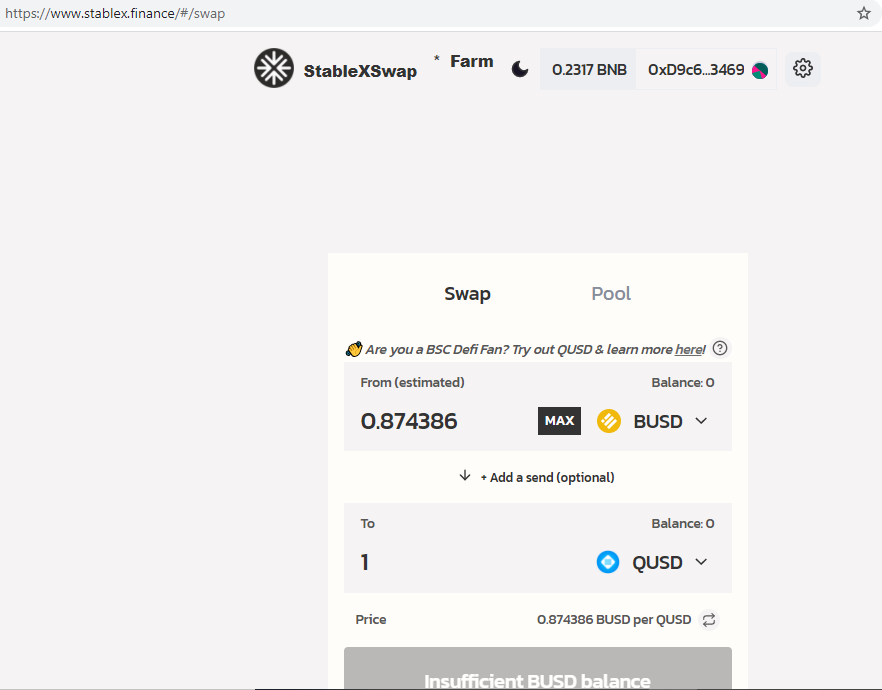Open the Farm menu item

pyautogui.click(x=471, y=61)
